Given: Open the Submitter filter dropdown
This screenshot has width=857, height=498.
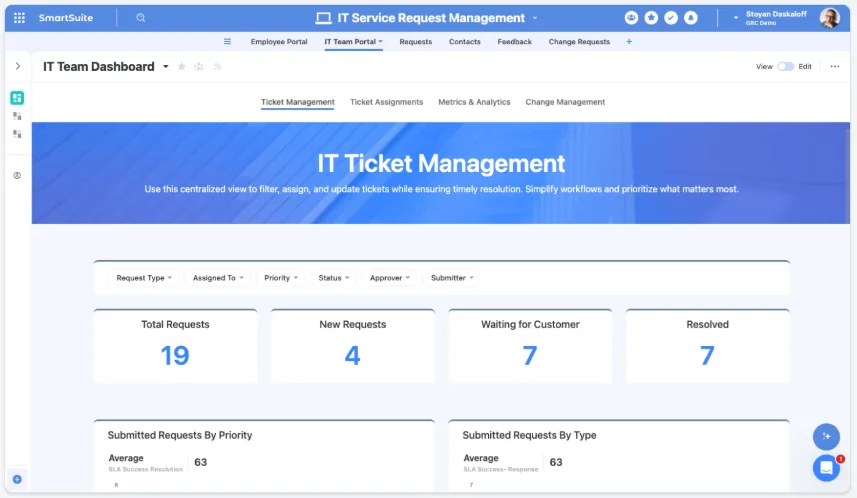Looking at the screenshot, I should (x=452, y=278).
